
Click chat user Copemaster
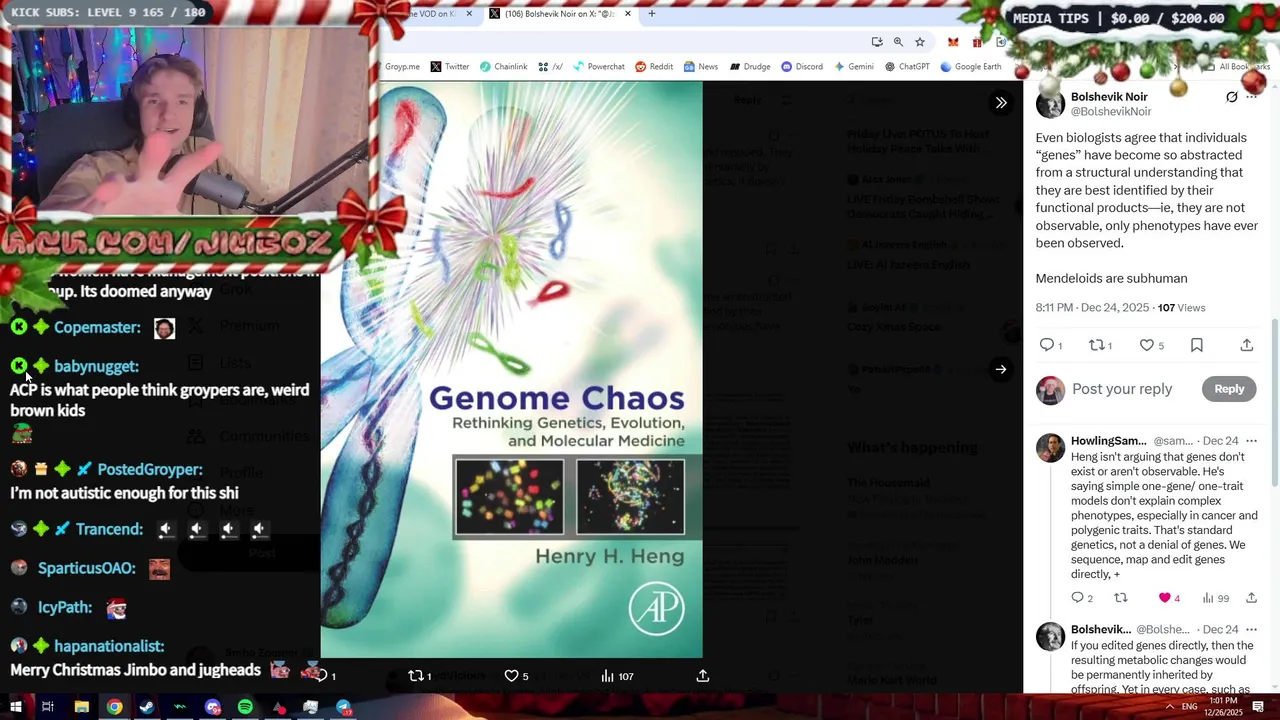pyautogui.click(x=97, y=327)
